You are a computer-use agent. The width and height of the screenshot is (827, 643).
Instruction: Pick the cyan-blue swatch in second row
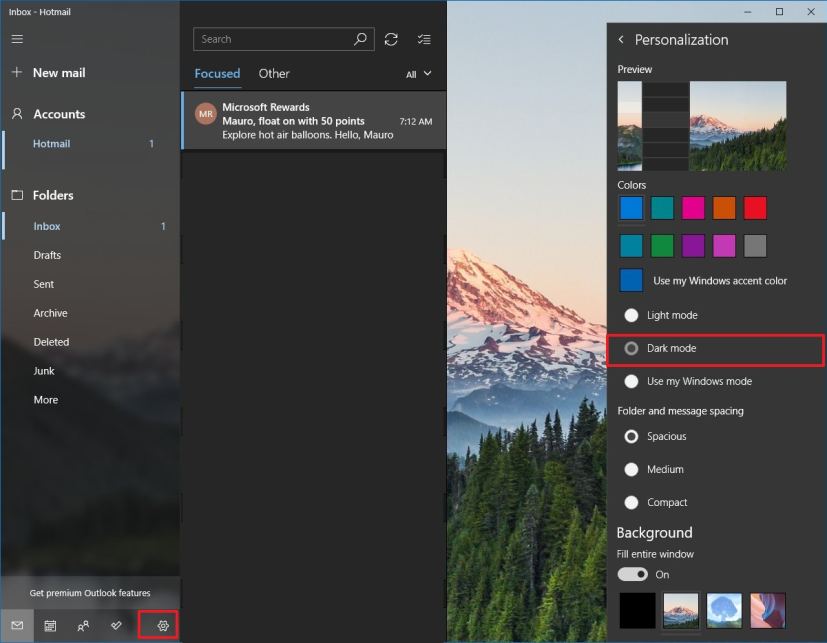pos(631,246)
